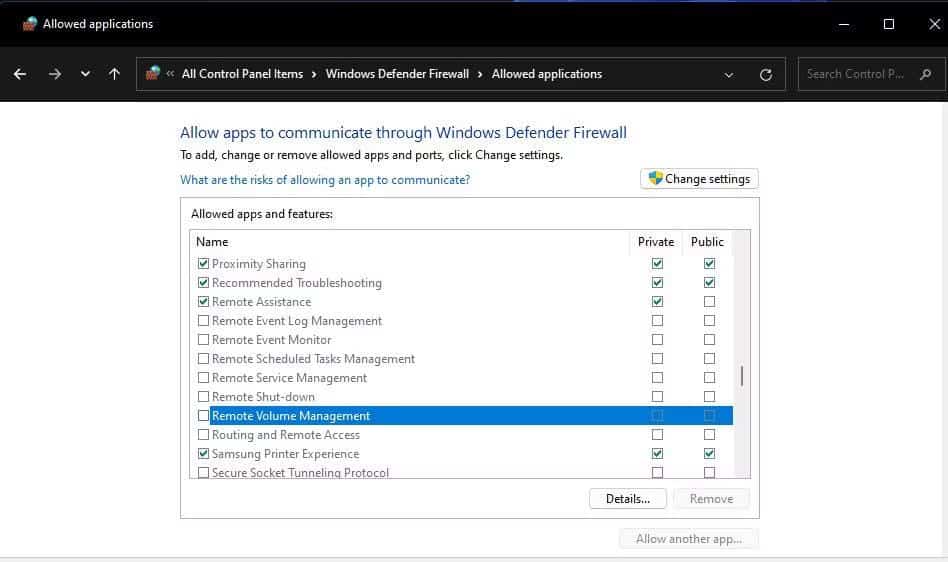Uncheck the Proximity Sharing name checkbox
The height and width of the screenshot is (562, 948).
tap(203, 263)
